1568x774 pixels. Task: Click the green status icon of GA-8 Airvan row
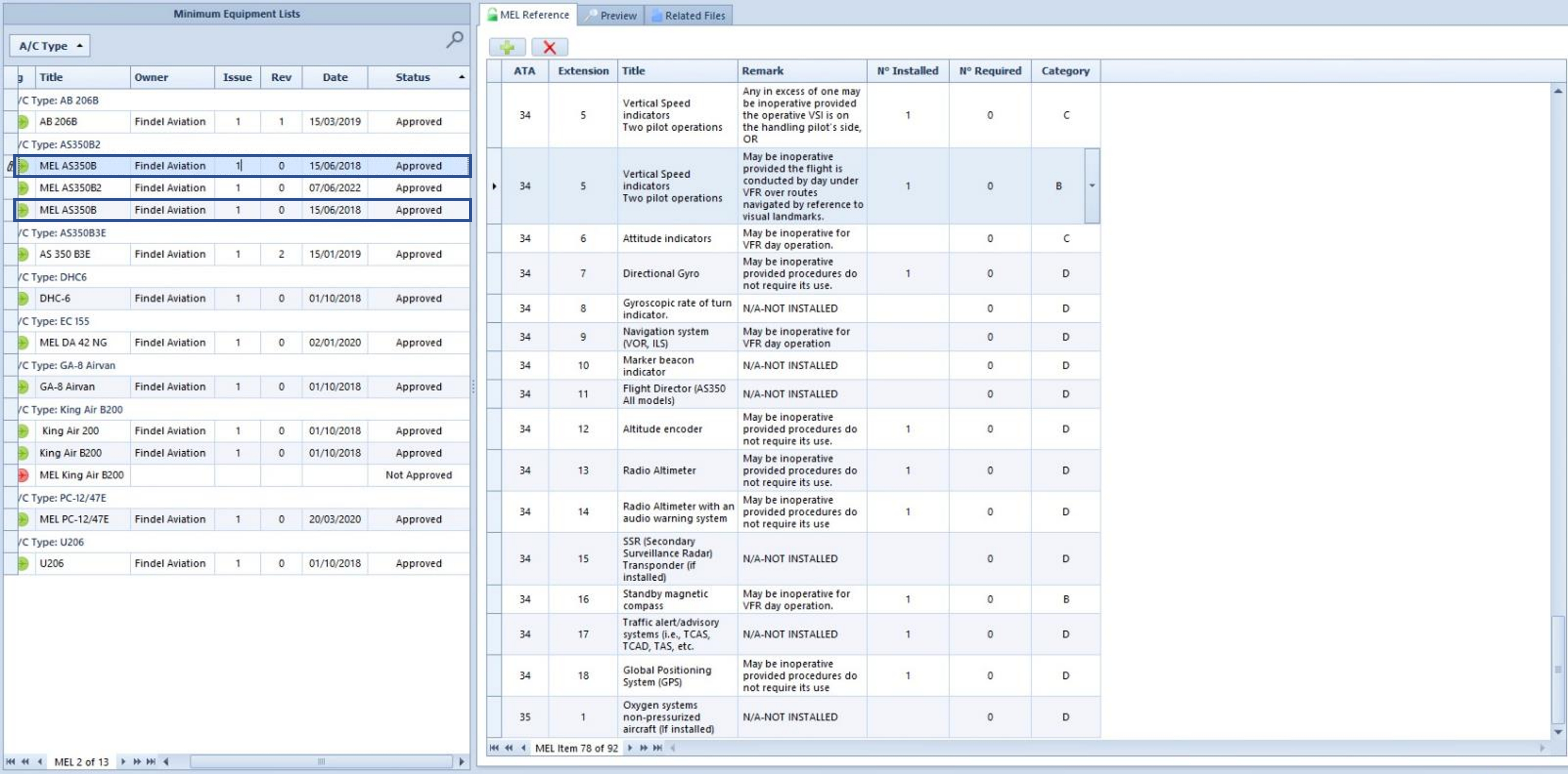pos(23,387)
